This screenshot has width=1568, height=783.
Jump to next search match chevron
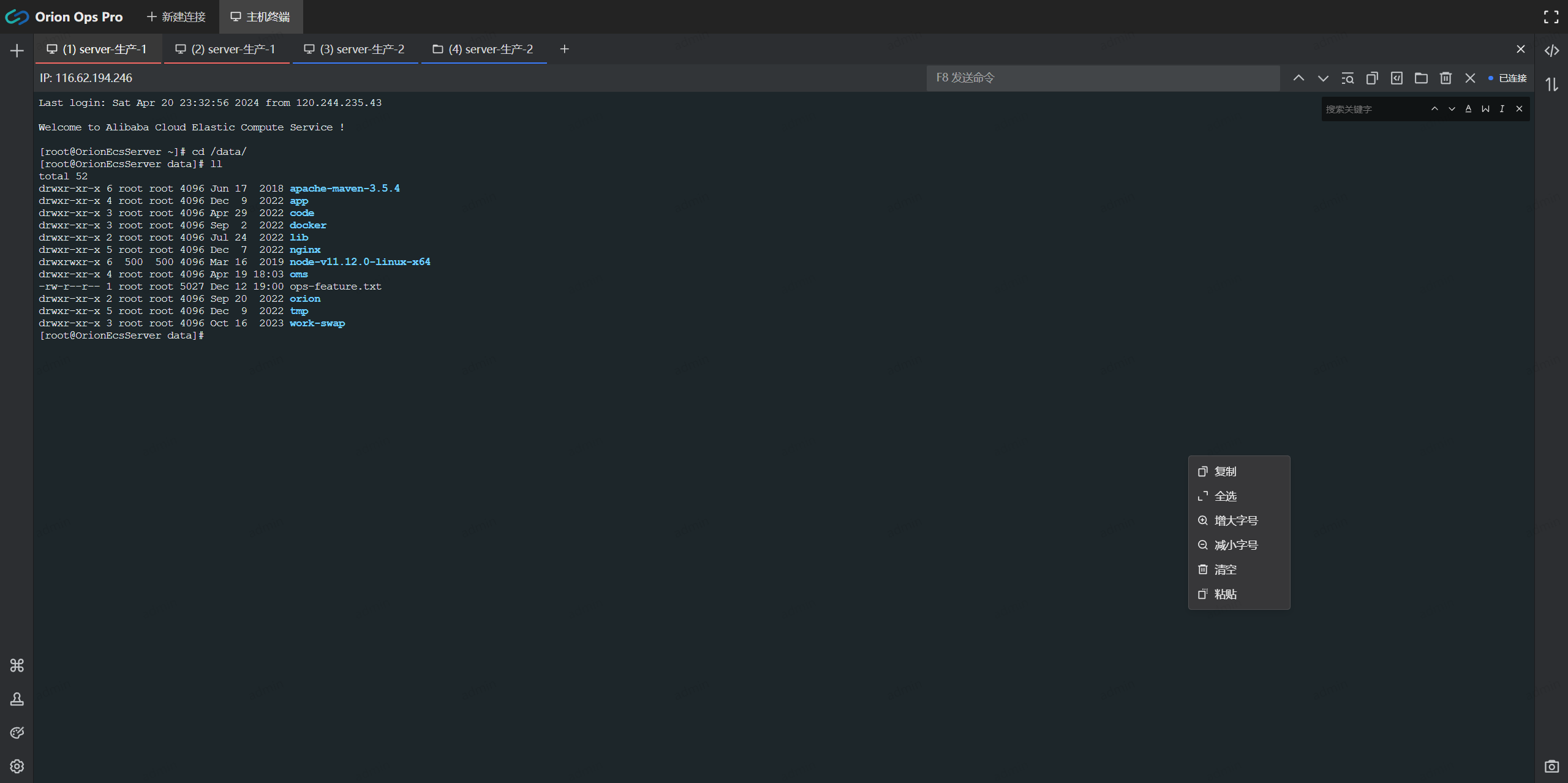(x=1452, y=109)
